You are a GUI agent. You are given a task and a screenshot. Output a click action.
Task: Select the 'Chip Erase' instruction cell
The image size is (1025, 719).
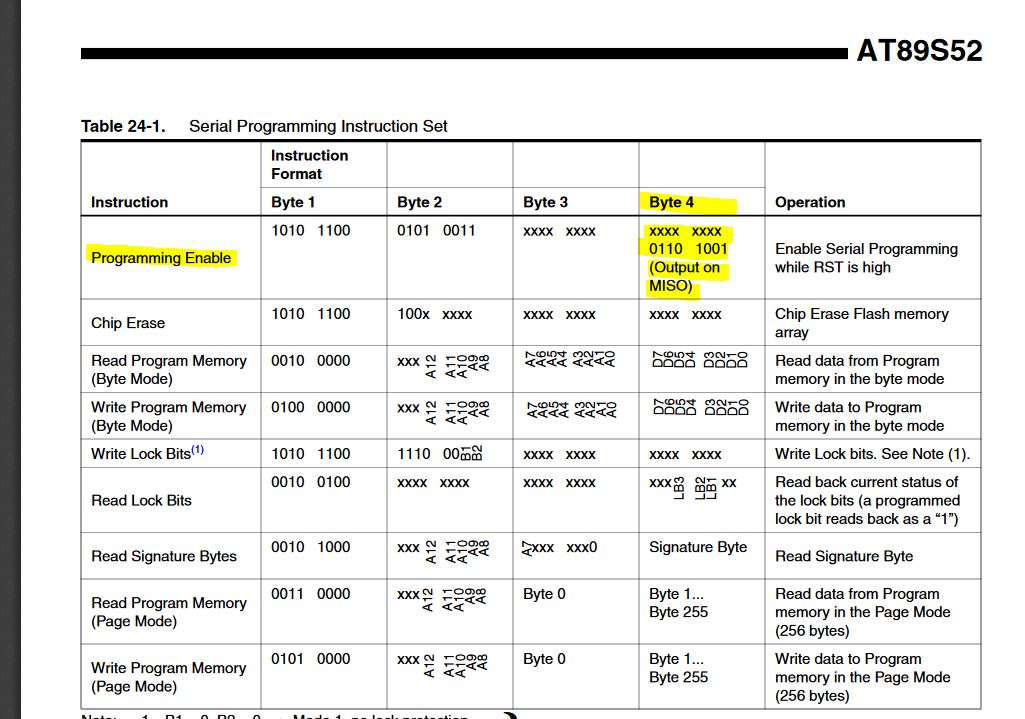(x=128, y=323)
